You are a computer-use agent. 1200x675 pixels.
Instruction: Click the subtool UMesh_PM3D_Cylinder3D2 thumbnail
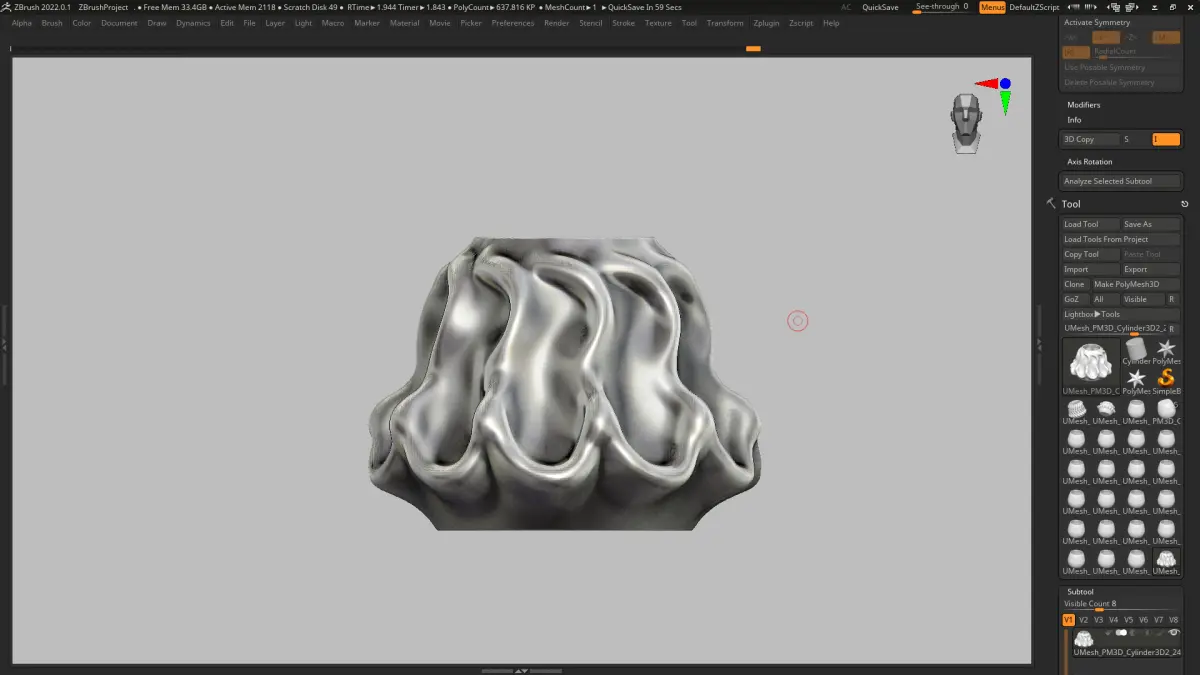pyautogui.click(x=1084, y=638)
